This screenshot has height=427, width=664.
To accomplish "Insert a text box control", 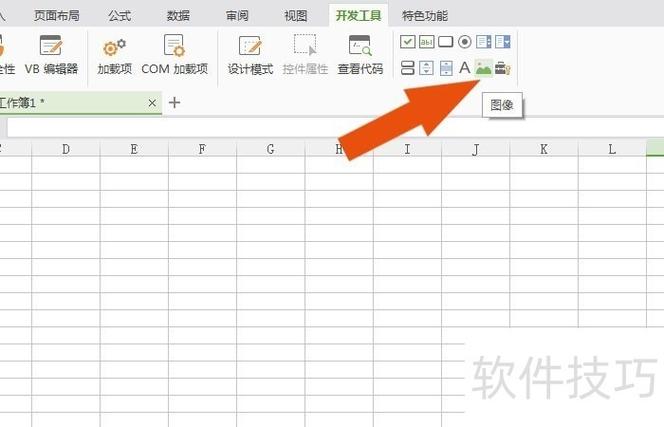I will (426, 42).
